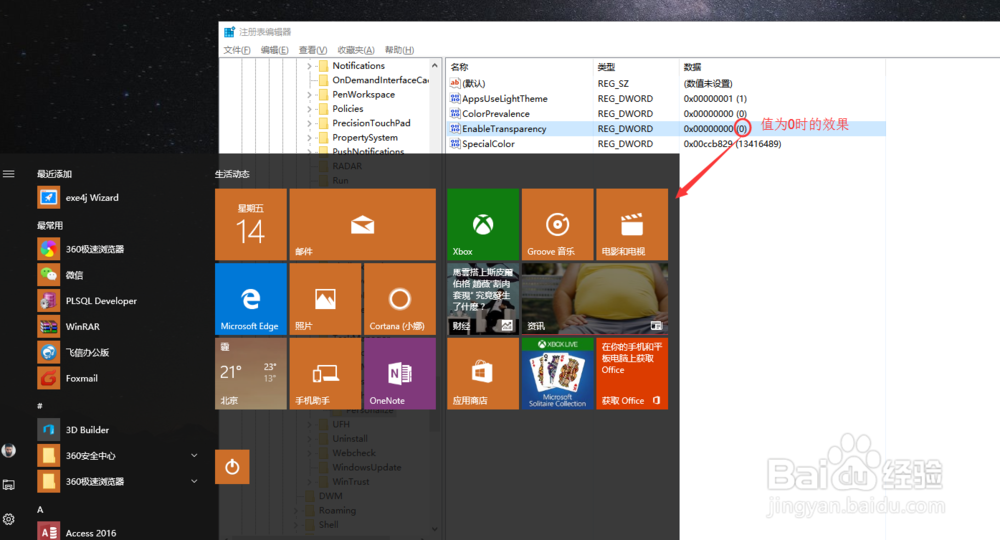Screen dimensions: 1000x540
Task: Jump to the # letter group header
Action: pyautogui.click(x=40, y=405)
